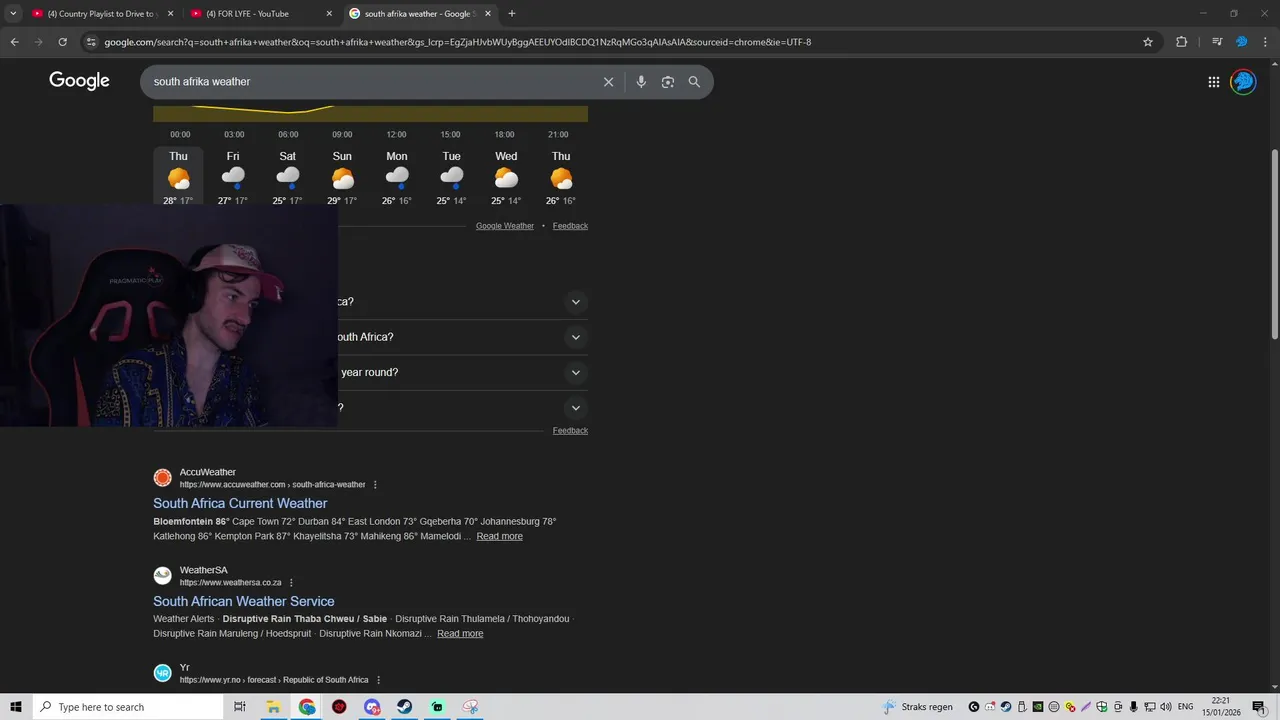Open the Chrome extensions puzzle icon
1280x720 pixels.
pyautogui.click(x=1181, y=42)
